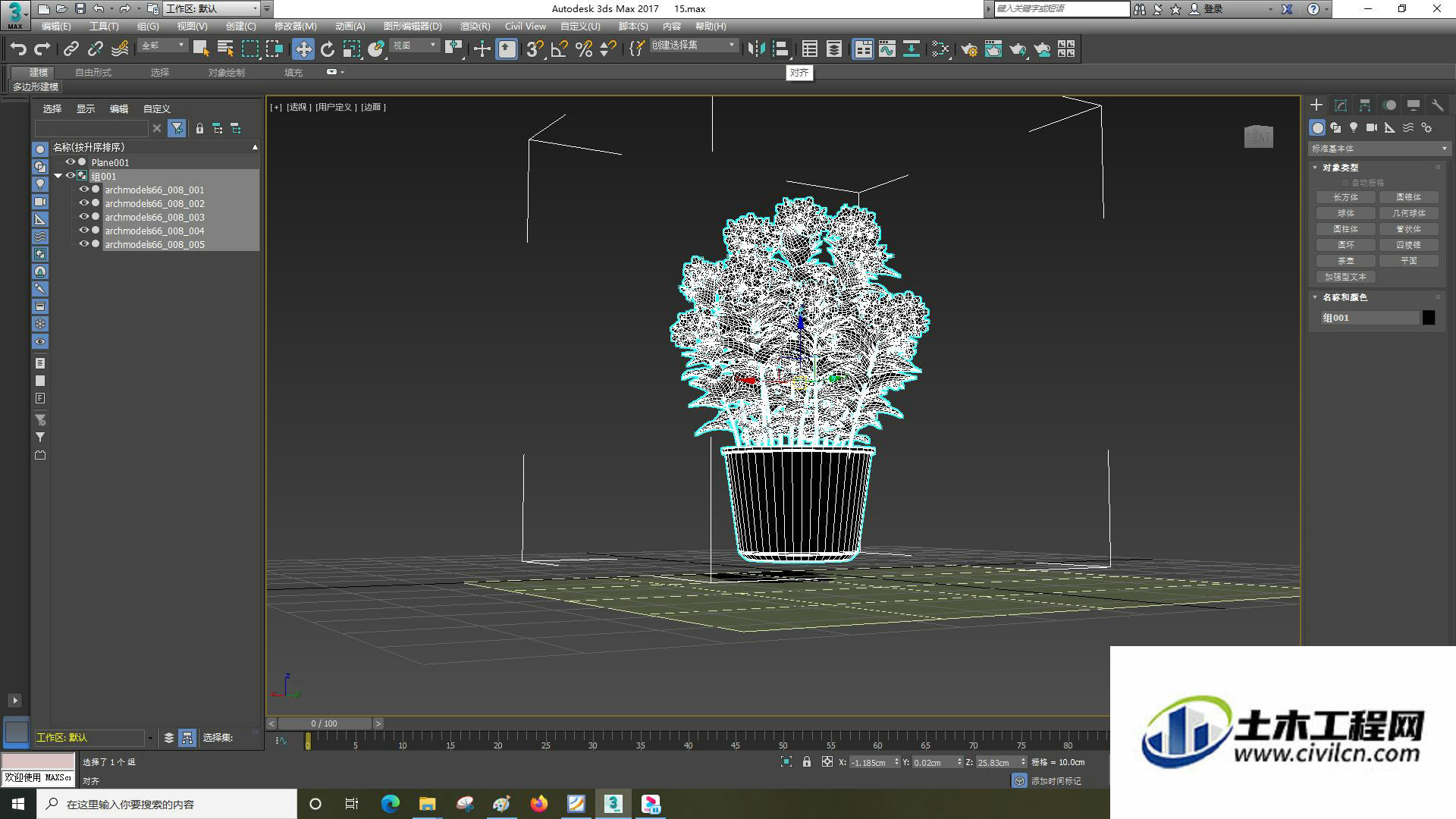Viewport: 1456px width, 819px height.
Task: Switch to the Utilities wrench panel tab
Action: 1438,105
